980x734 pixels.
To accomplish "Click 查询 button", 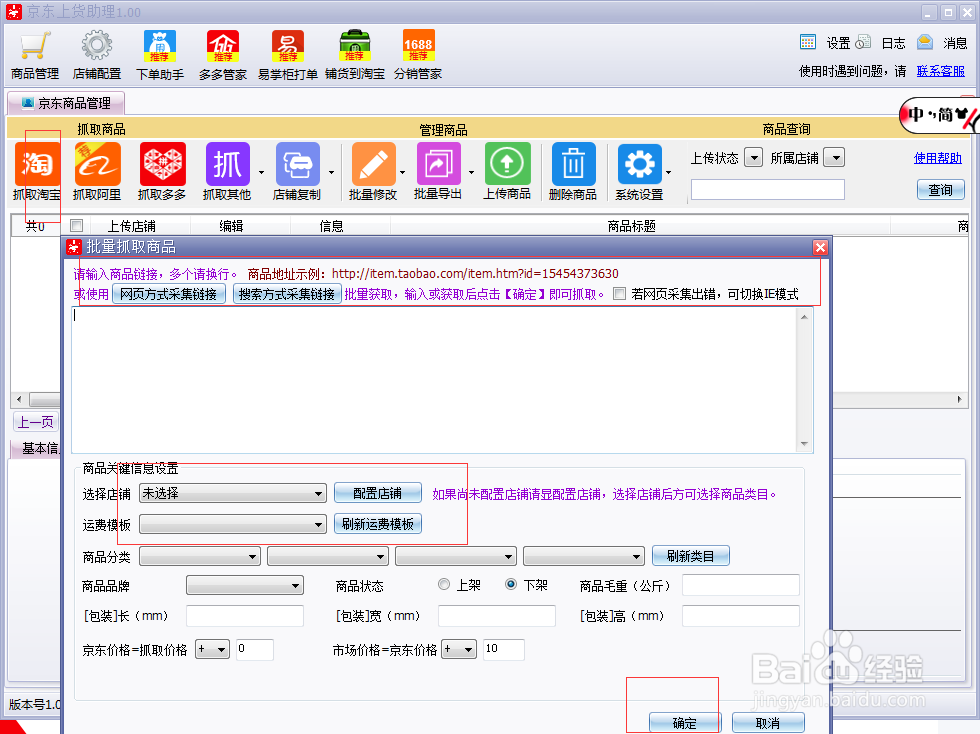I will 941,189.
